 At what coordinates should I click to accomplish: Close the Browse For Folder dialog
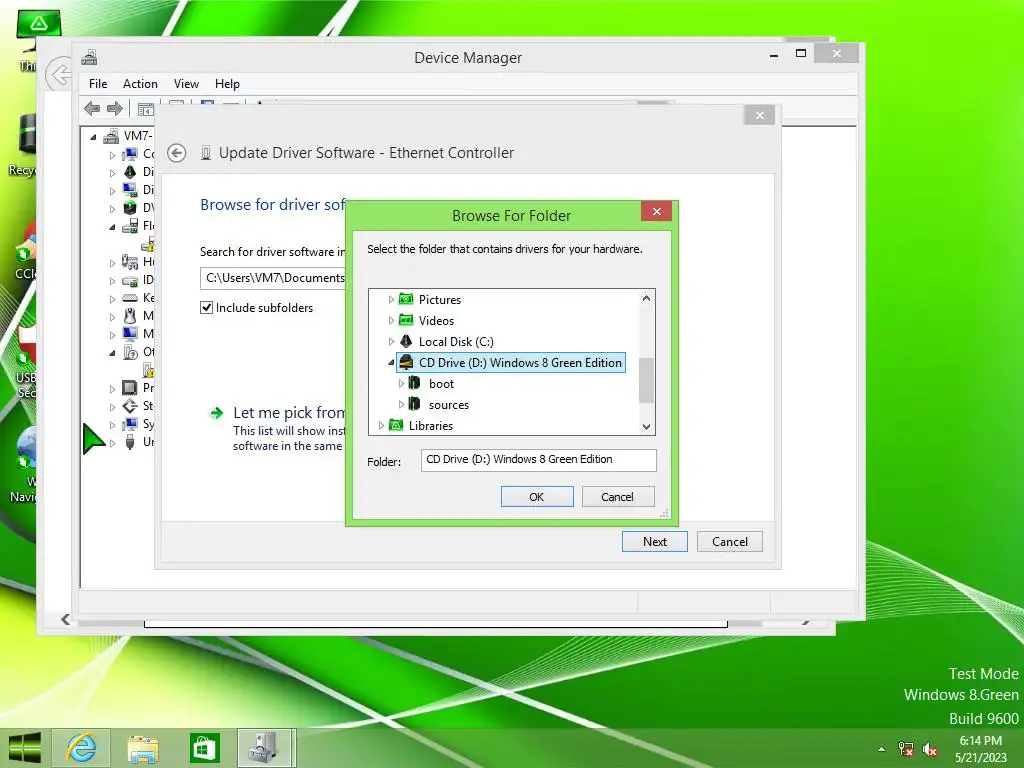tap(656, 211)
